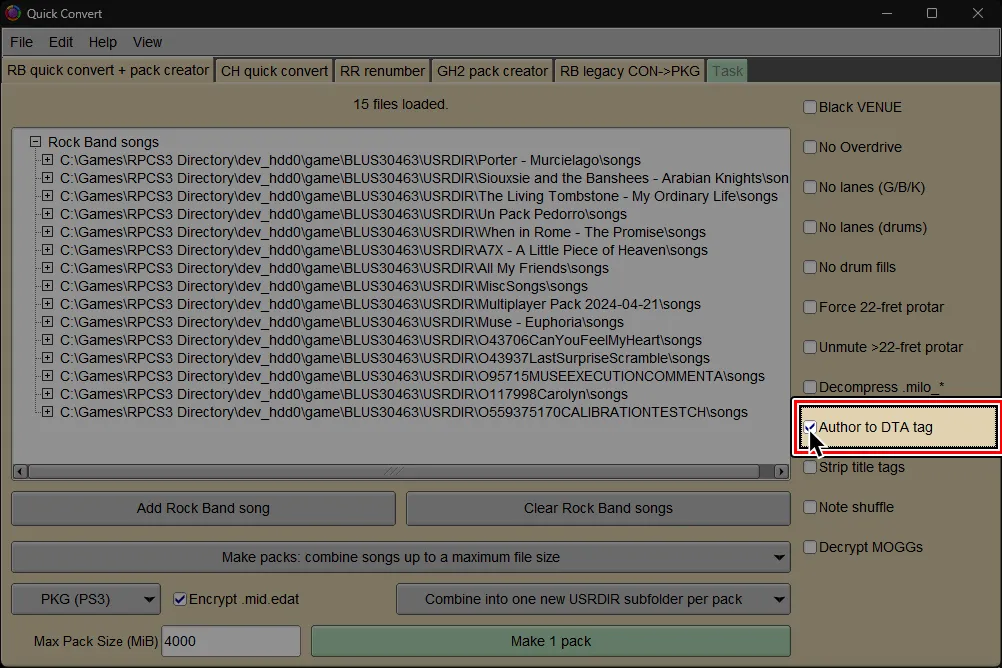Screen dimensions: 1002x668
Task: Check Decompress .milo_* option
Action: [x=809, y=387]
